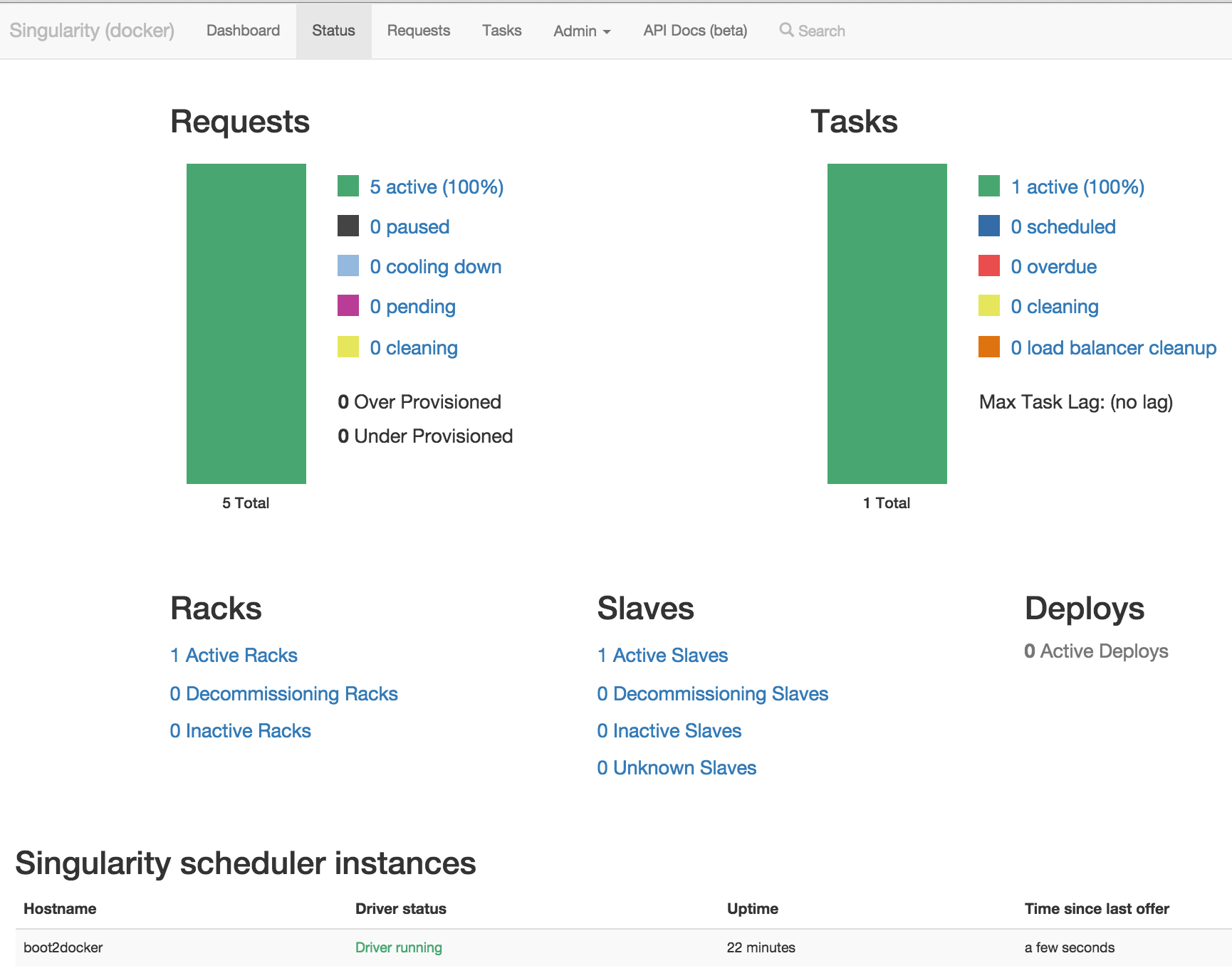The image size is (1232, 978).
Task: Click the 1 Total label
Action: (887, 503)
